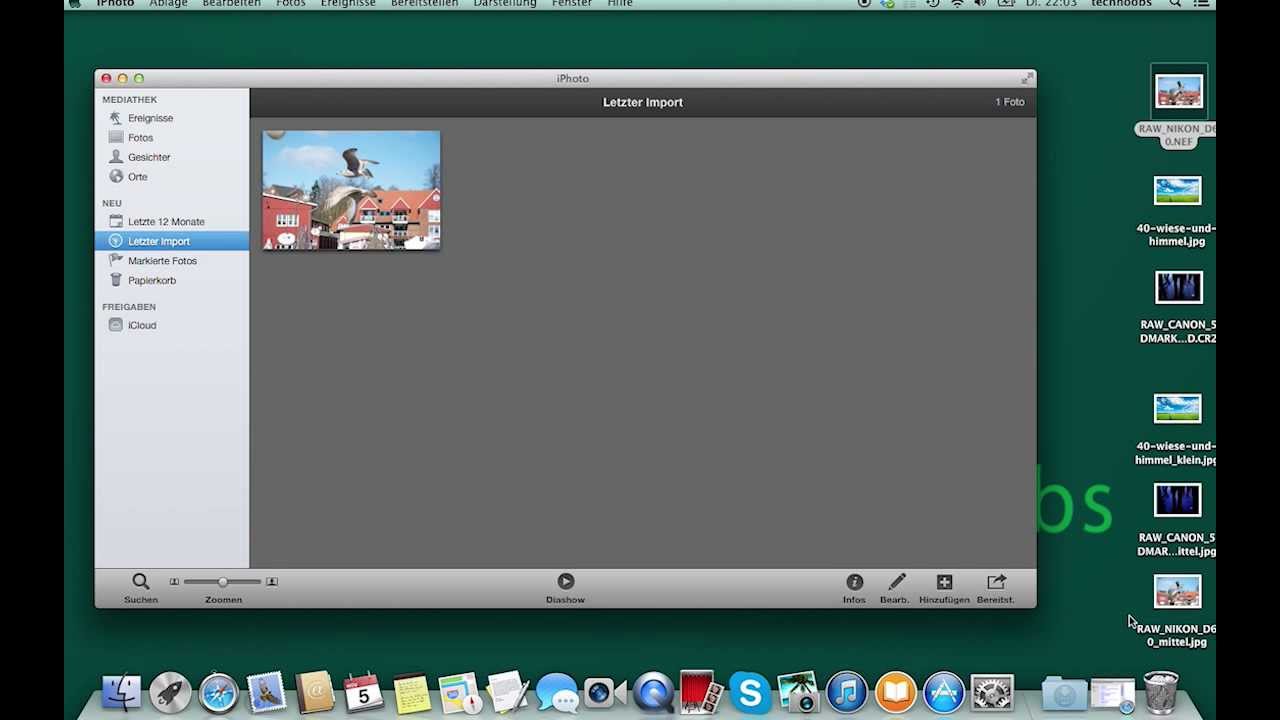Click the Suchen magnifier icon
Screen dimensions: 1280x720
point(141,581)
